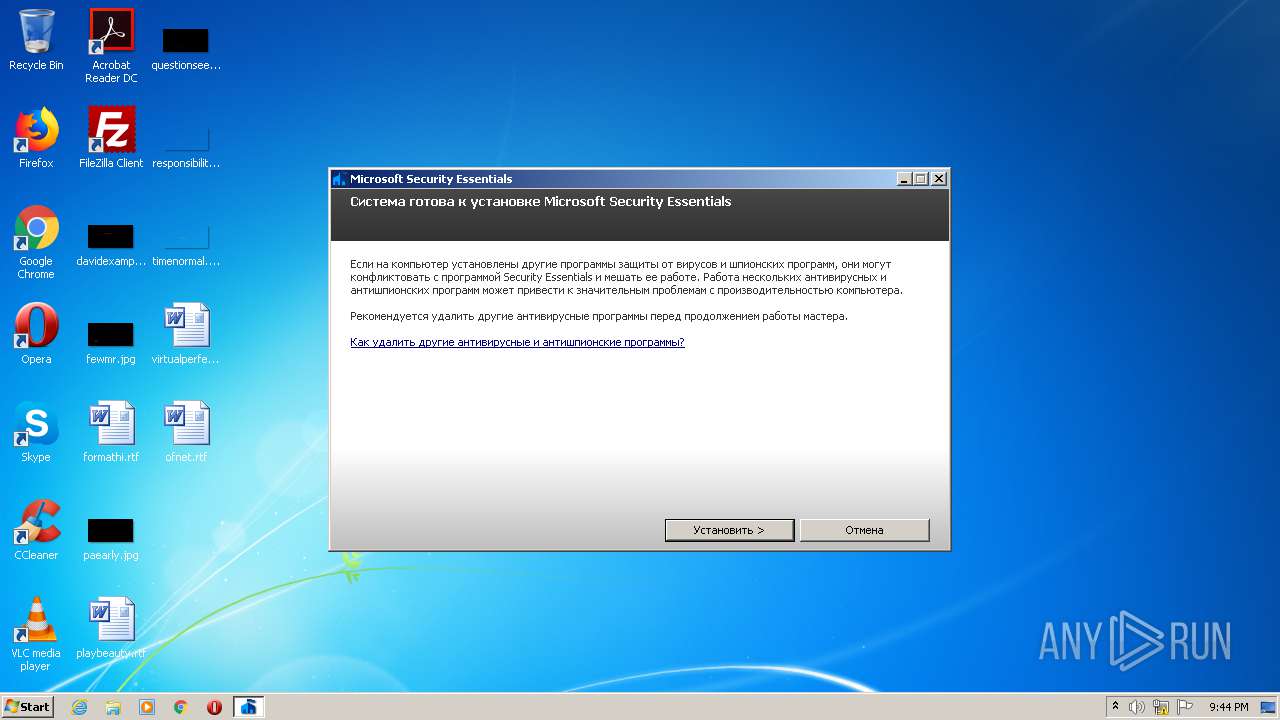Select the fewmr.jpg desktop file
Screen dimensions: 1280x720
click(111, 342)
